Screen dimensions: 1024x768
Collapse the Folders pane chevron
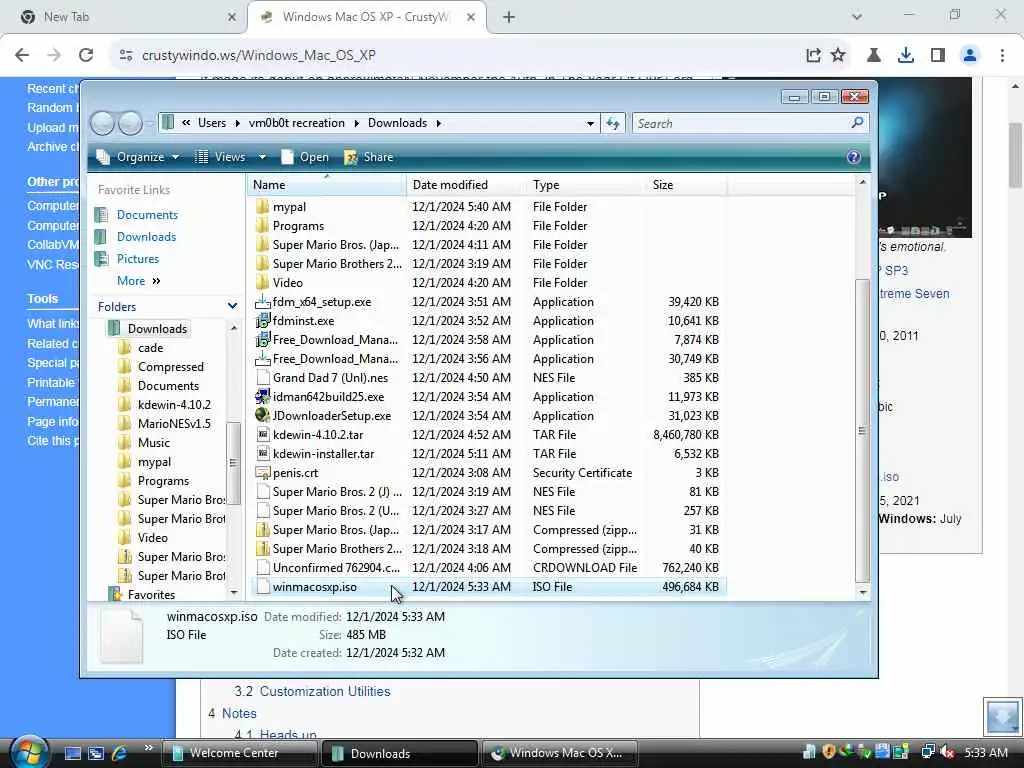point(232,306)
